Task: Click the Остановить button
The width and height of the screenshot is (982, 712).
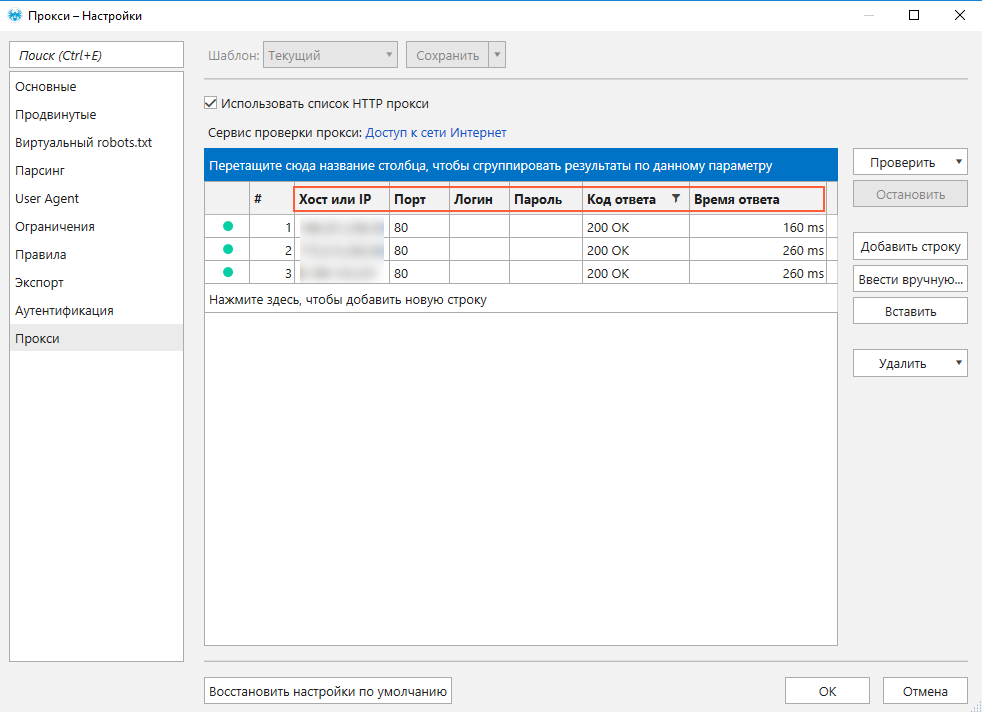Action: tap(910, 194)
